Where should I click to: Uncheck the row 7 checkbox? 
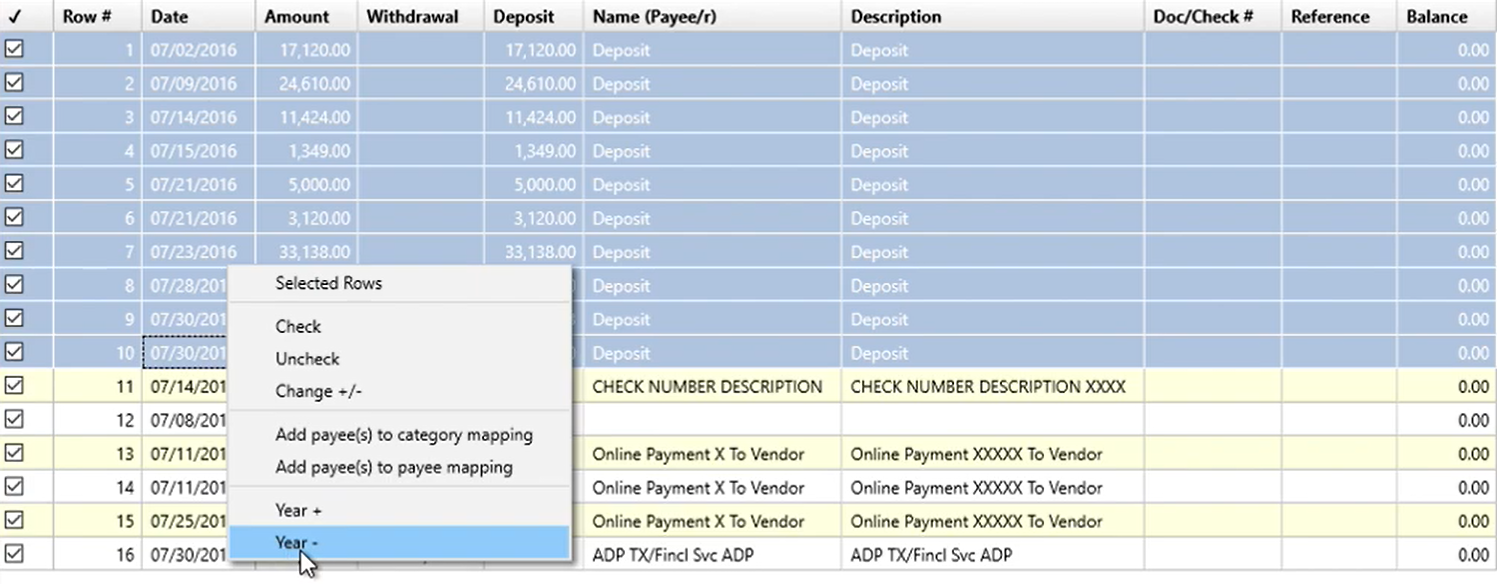[14, 251]
